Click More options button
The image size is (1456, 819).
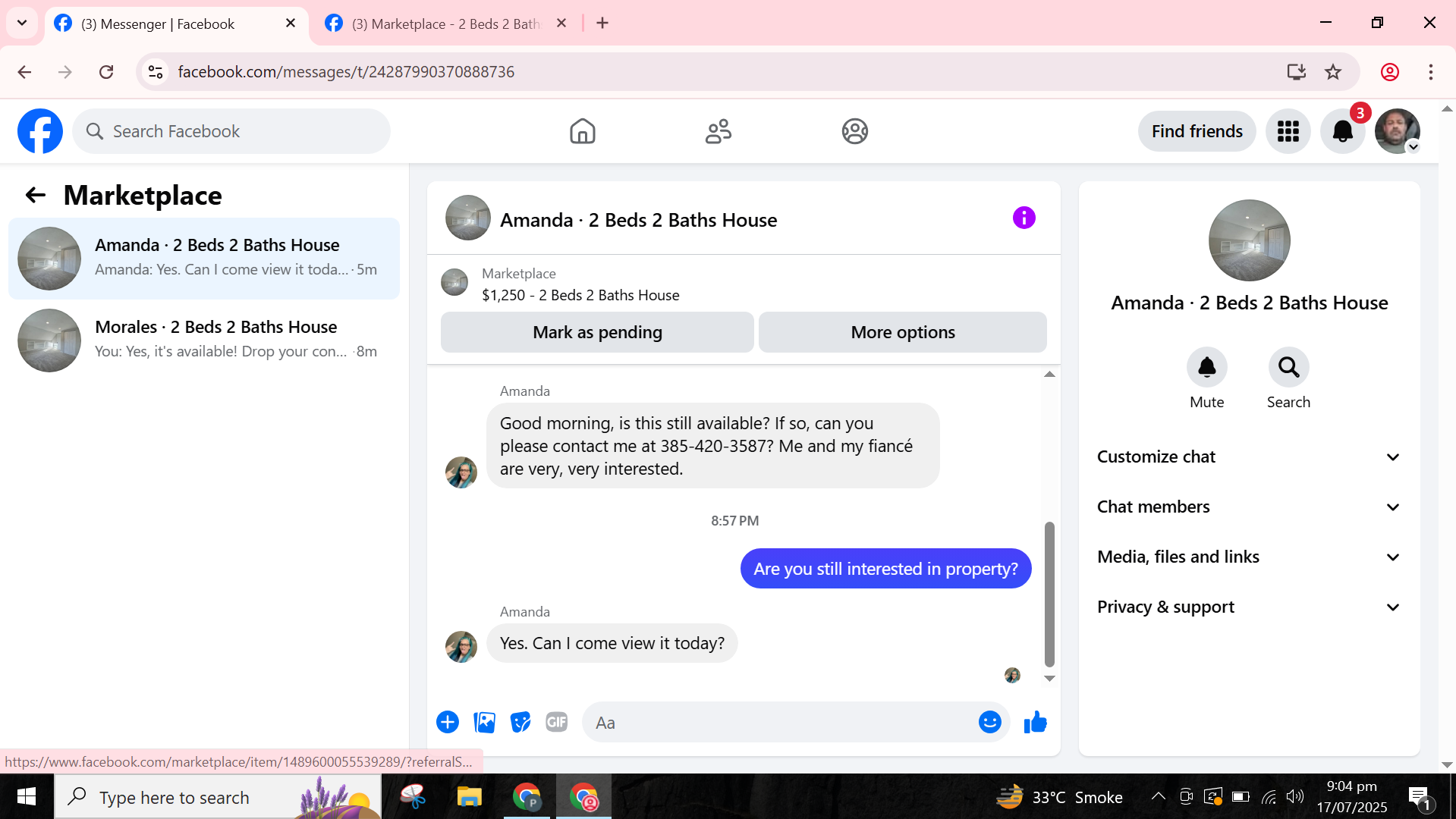coord(902,332)
